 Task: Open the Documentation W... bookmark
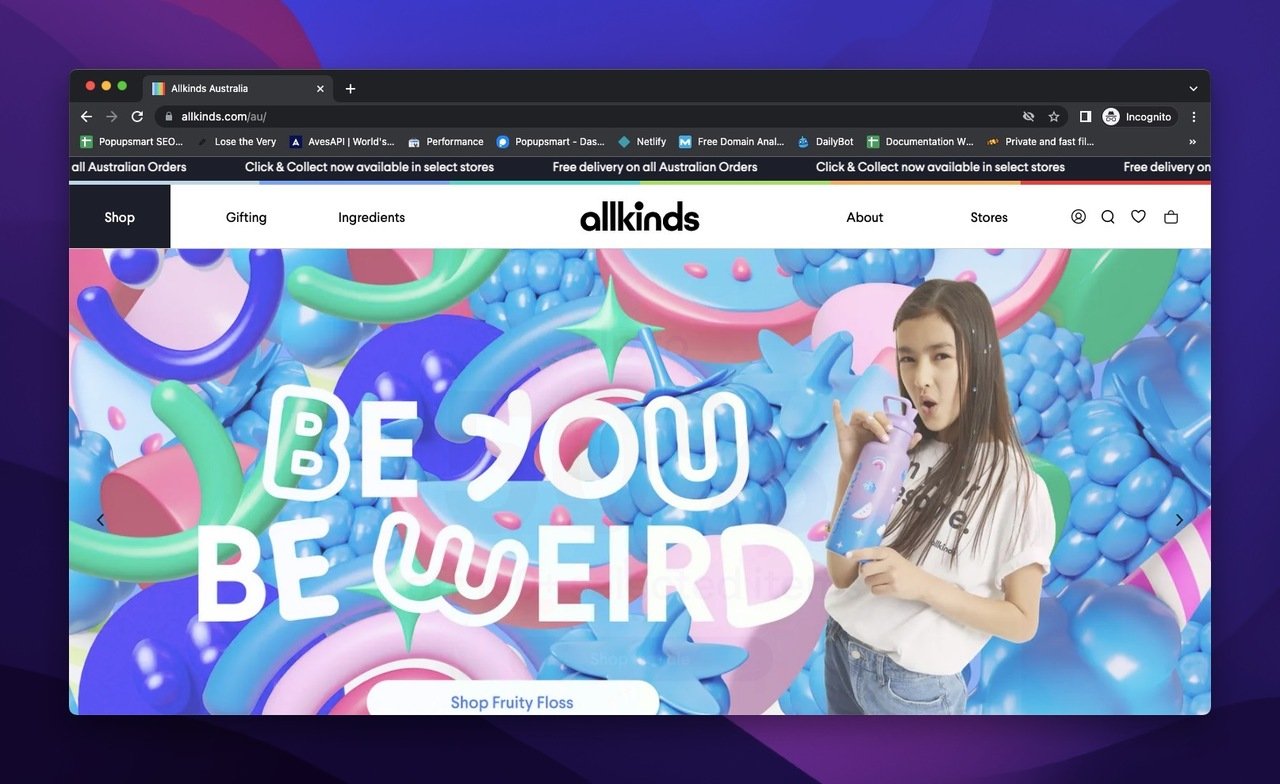[x=920, y=142]
